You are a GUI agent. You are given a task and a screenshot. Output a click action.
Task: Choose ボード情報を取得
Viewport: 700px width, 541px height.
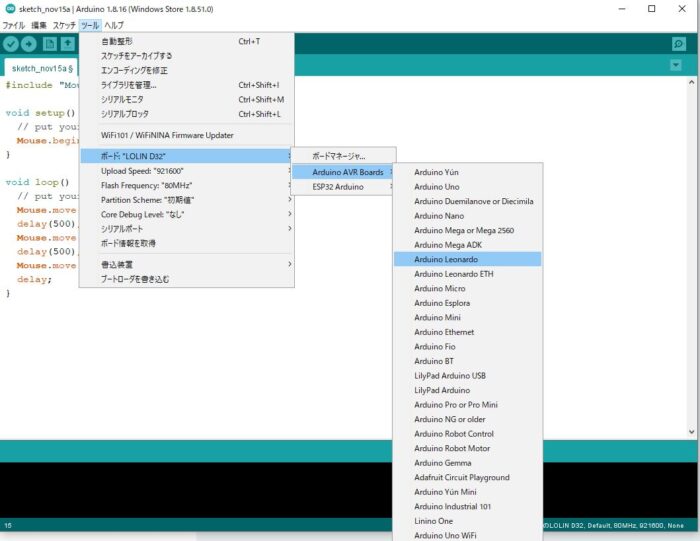tap(187, 243)
